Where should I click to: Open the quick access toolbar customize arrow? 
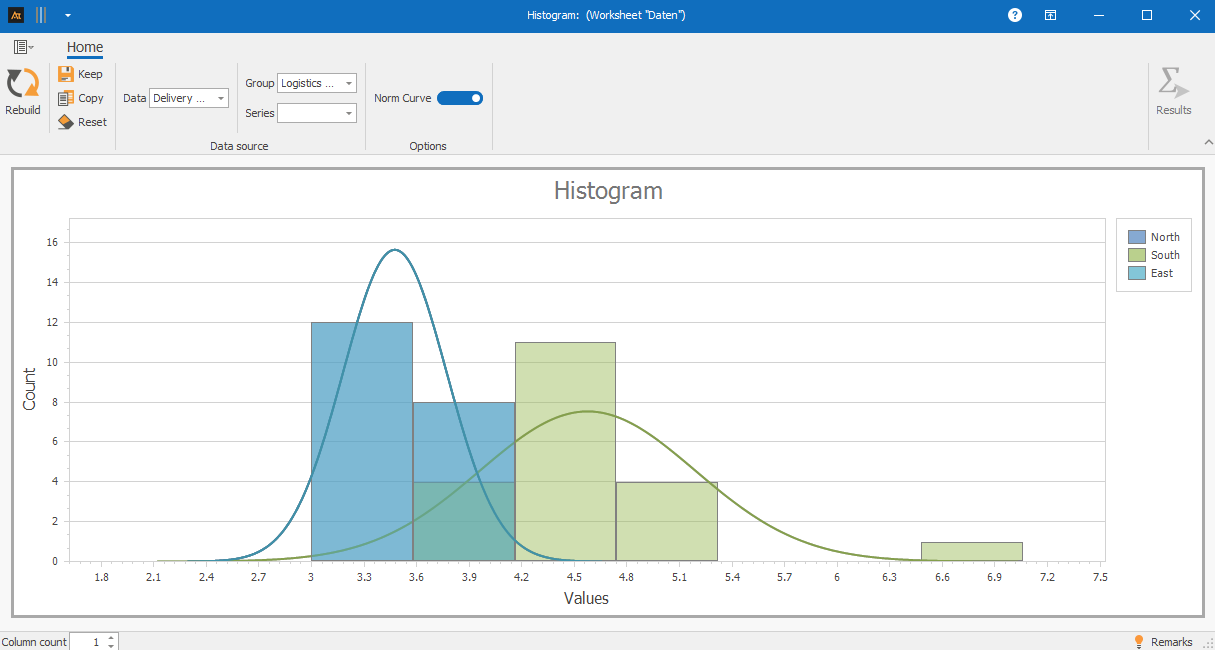[67, 16]
